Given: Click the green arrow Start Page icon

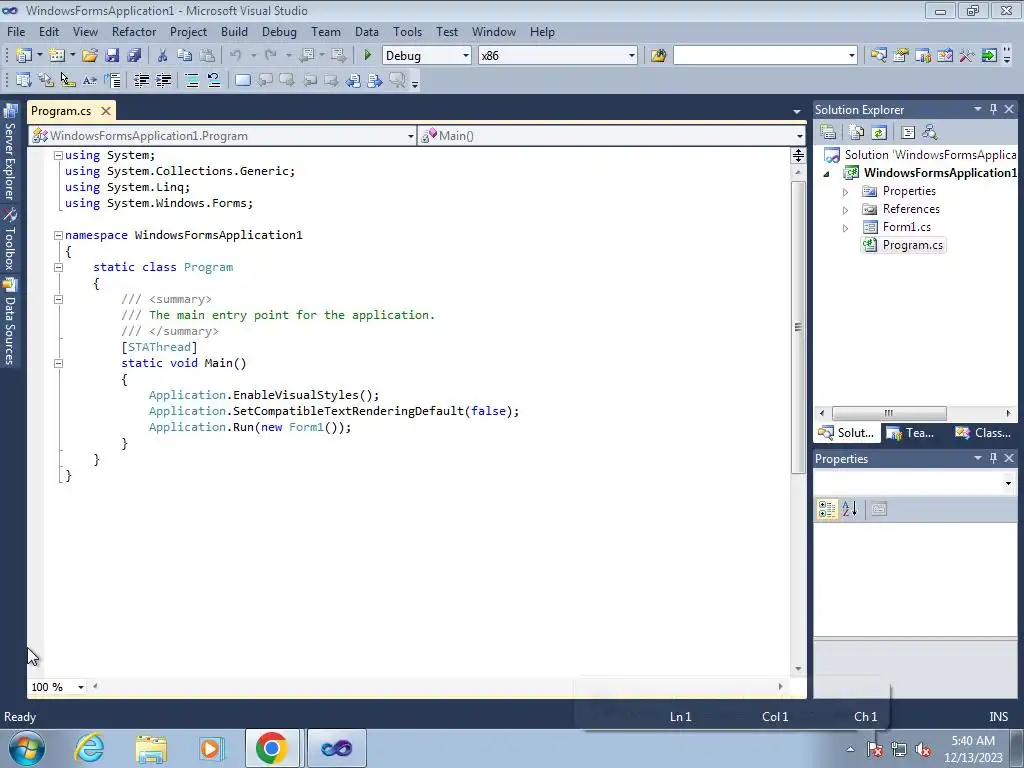Looking at the screenshot, I should 989,56.
